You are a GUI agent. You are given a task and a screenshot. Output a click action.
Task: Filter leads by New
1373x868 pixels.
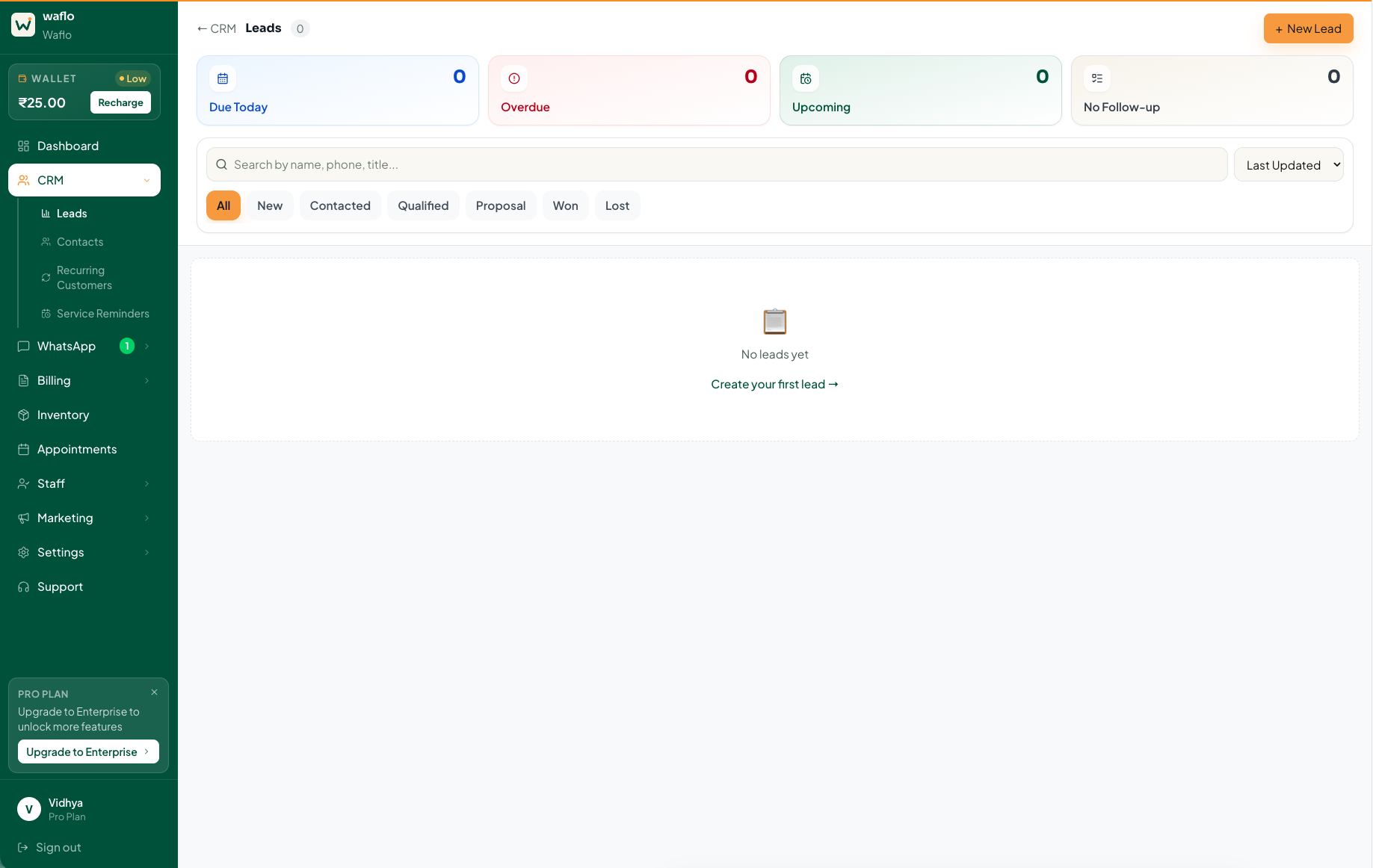tap(270, 205)
